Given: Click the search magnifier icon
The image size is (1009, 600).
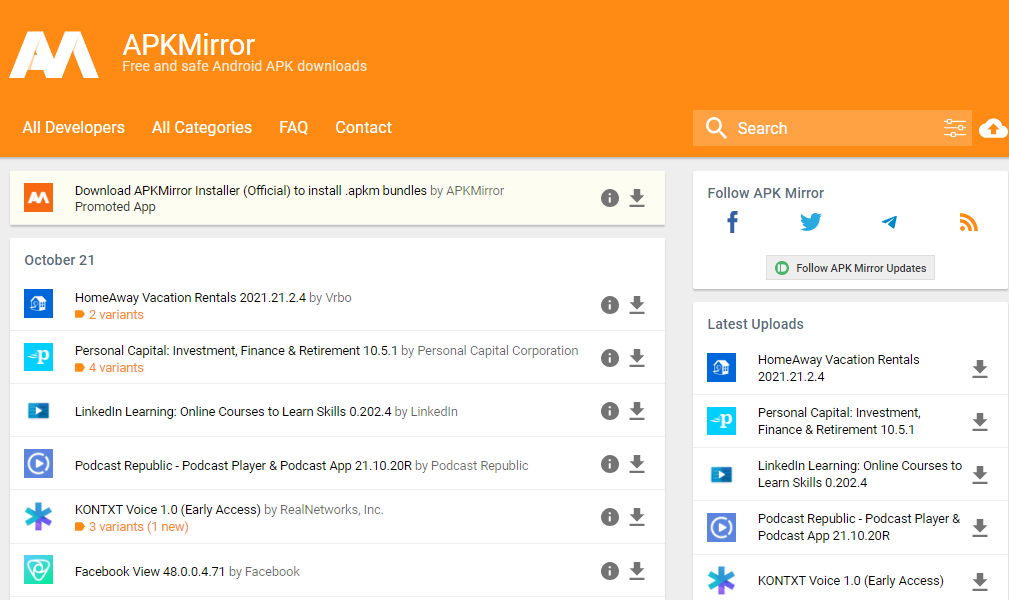Looking at the screenshot, I should (x=716, y=128).
